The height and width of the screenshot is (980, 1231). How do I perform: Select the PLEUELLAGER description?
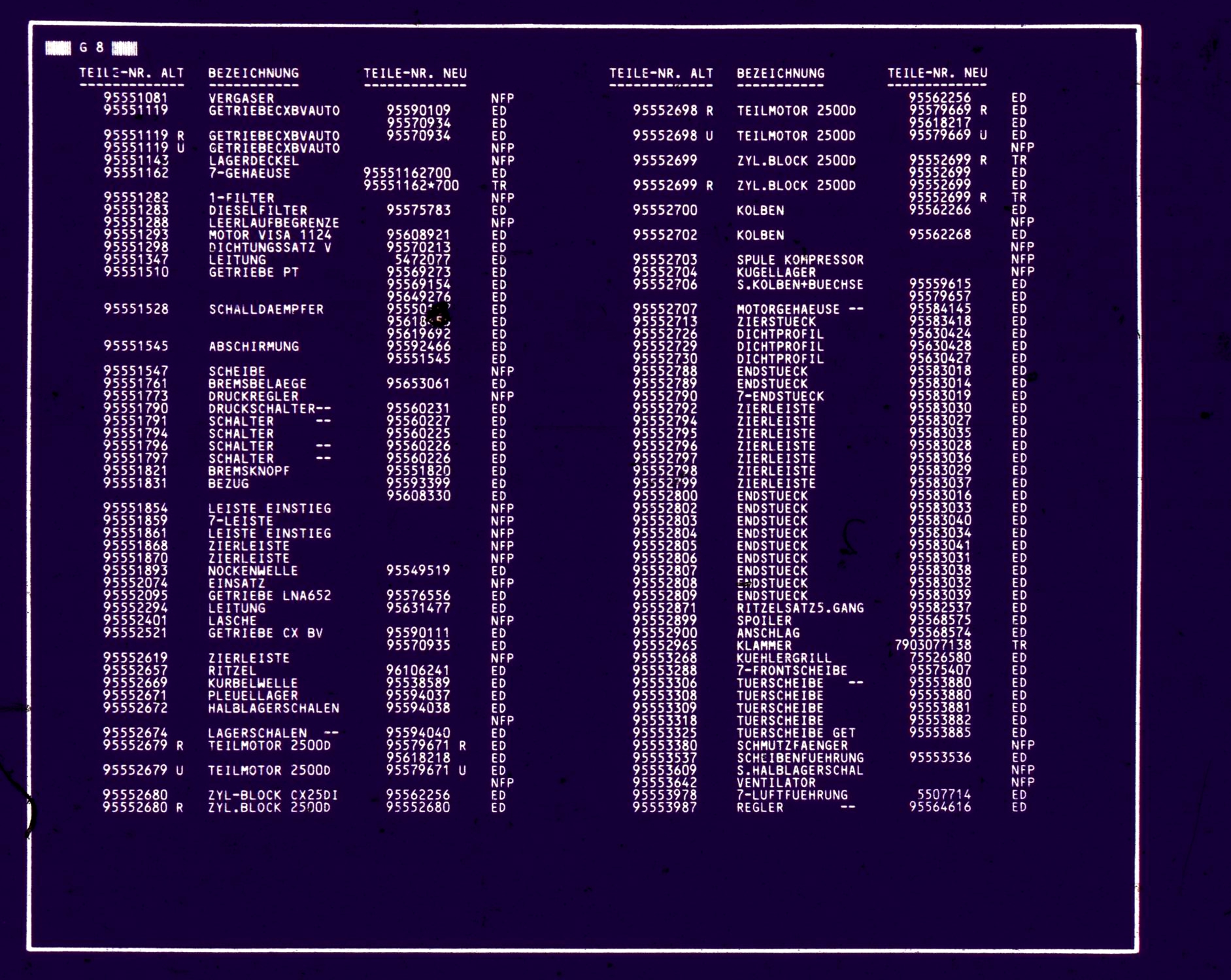click(252, 696)
